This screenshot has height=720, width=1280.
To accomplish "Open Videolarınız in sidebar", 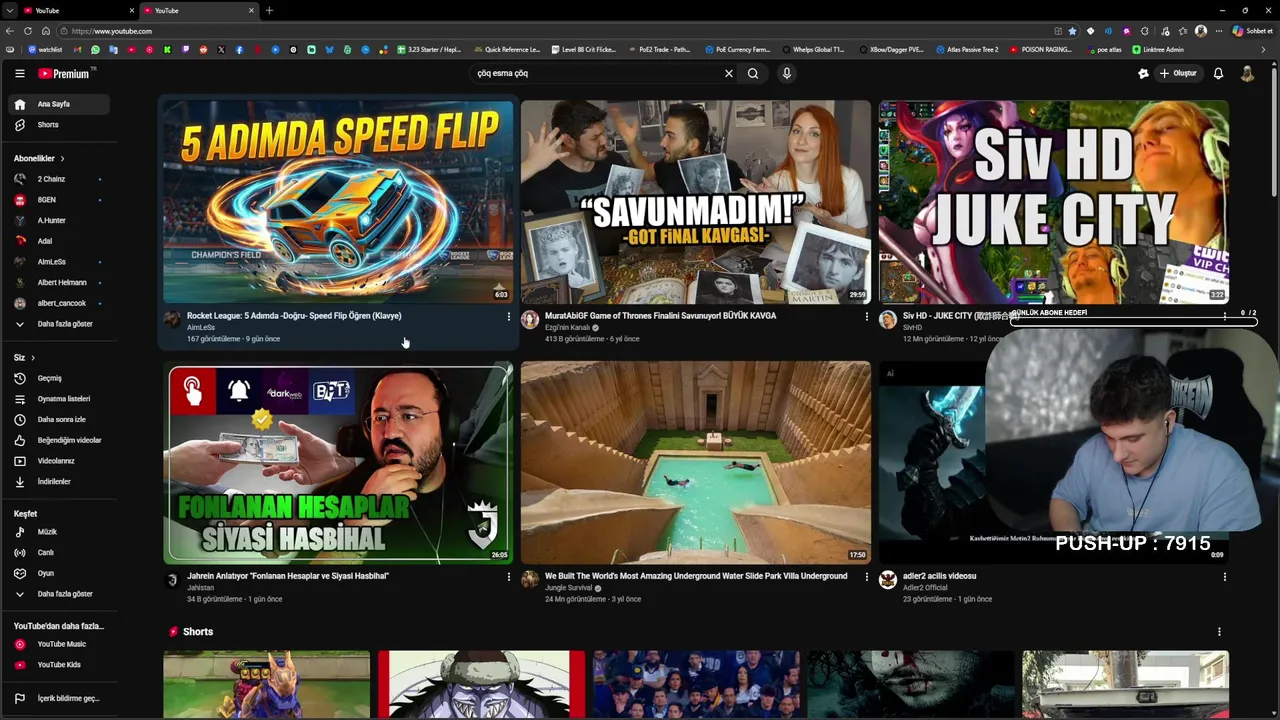I will [x=59, y=461].
